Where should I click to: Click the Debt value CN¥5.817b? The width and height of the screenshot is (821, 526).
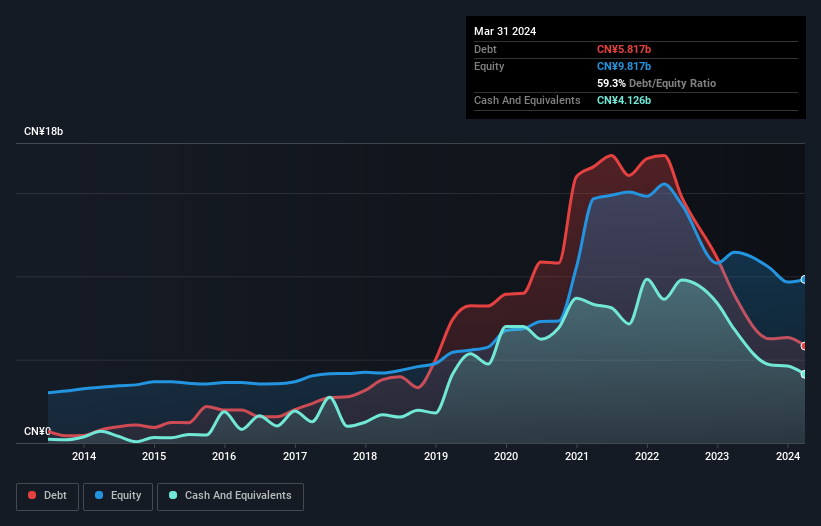(x=624, y=49)
